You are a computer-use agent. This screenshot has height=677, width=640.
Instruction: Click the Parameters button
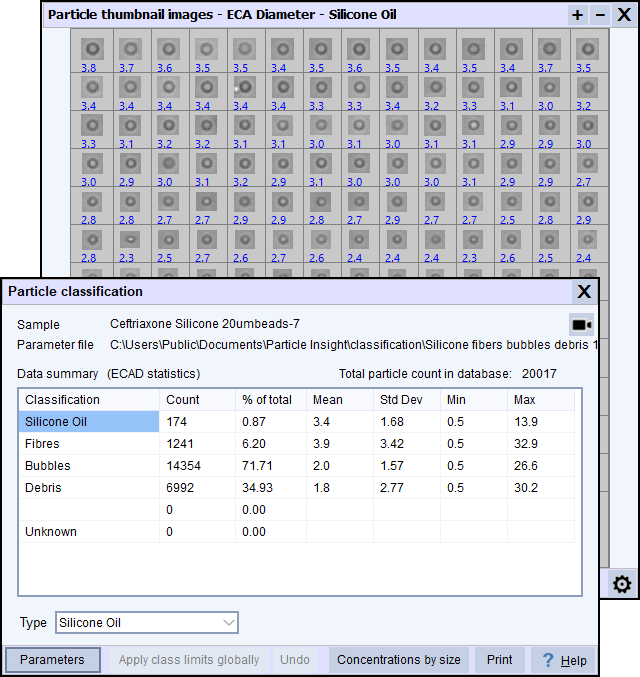(52, 660)
